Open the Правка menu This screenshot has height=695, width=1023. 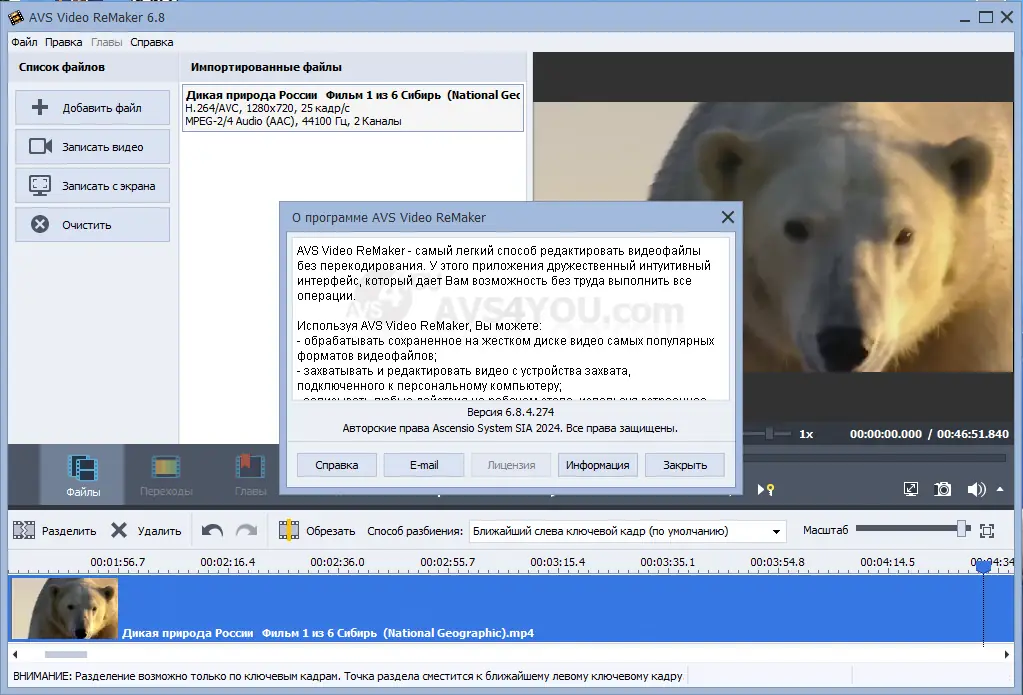(x=63, y=42)
